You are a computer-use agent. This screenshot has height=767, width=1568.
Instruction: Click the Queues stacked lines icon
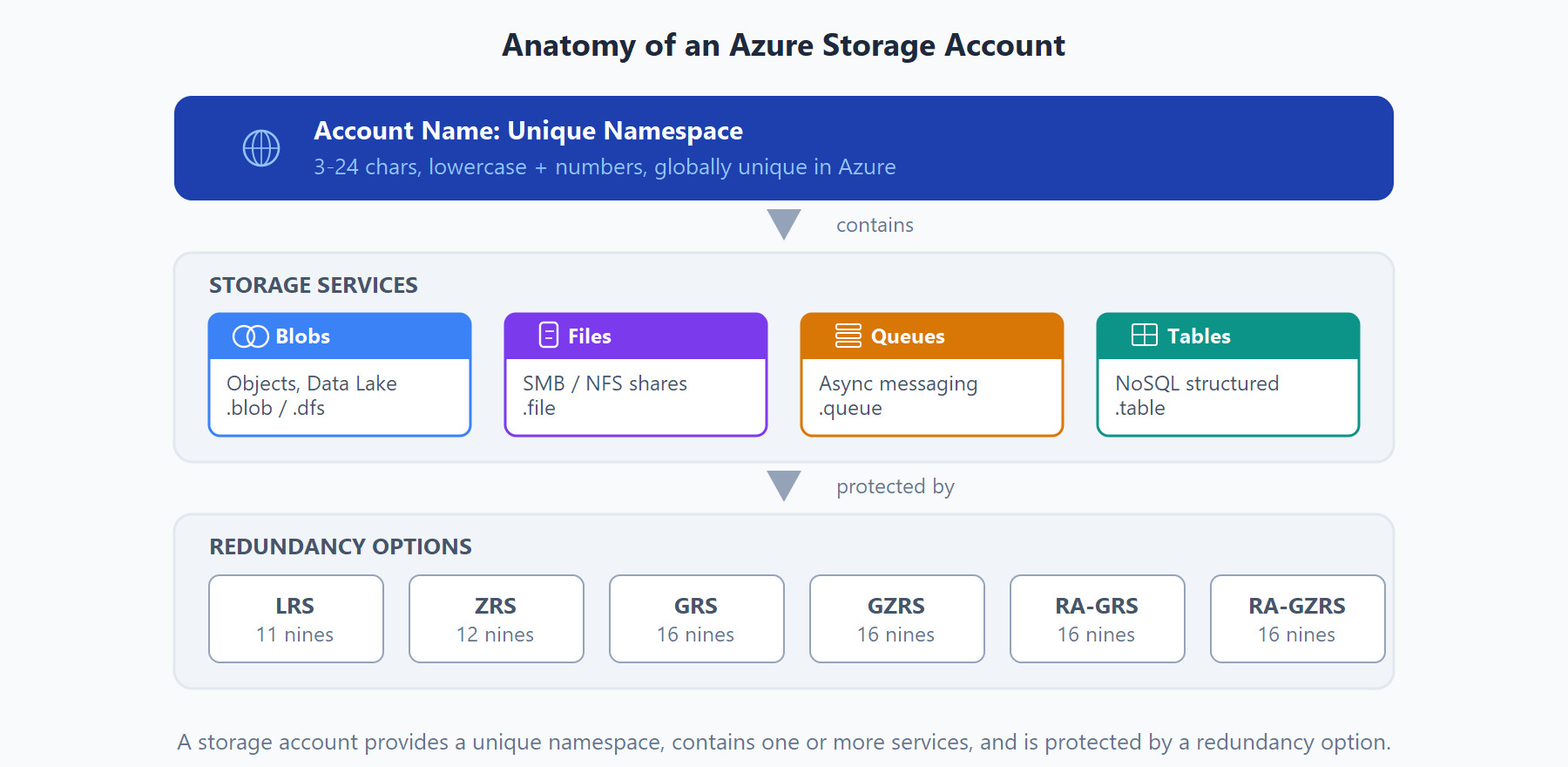click(848, 336)
